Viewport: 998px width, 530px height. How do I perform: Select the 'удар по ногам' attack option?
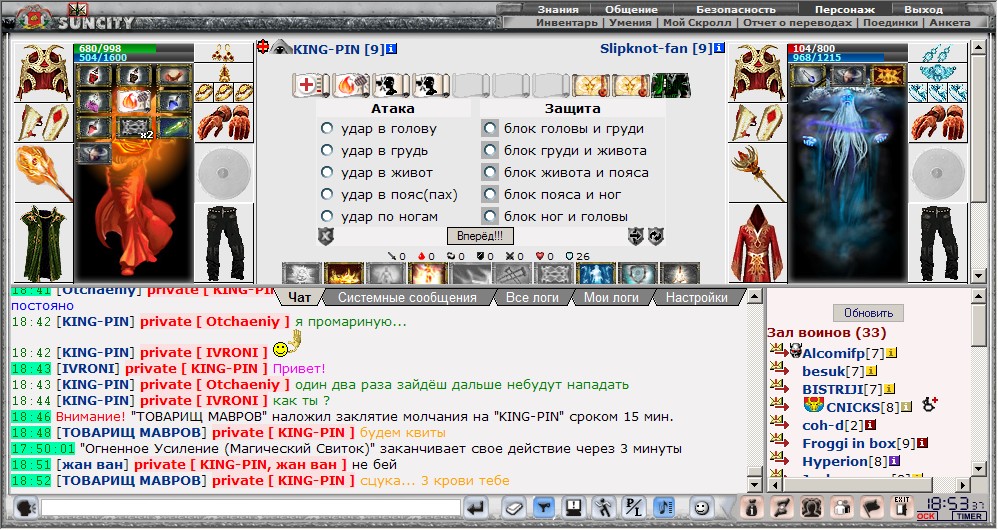pos(327,216)
